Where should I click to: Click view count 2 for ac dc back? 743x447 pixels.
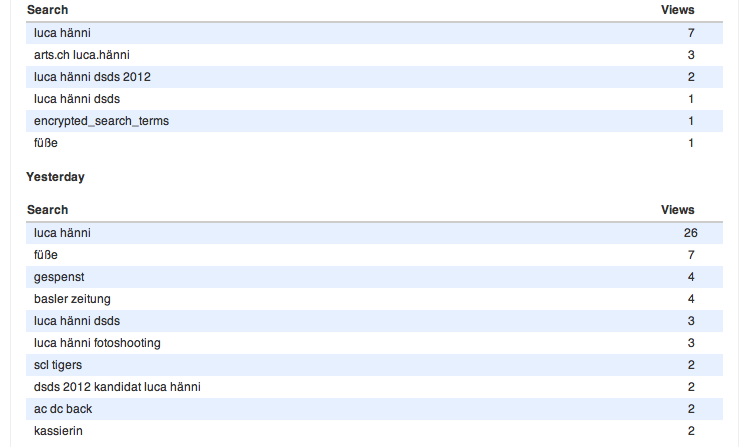coord(691,409)
